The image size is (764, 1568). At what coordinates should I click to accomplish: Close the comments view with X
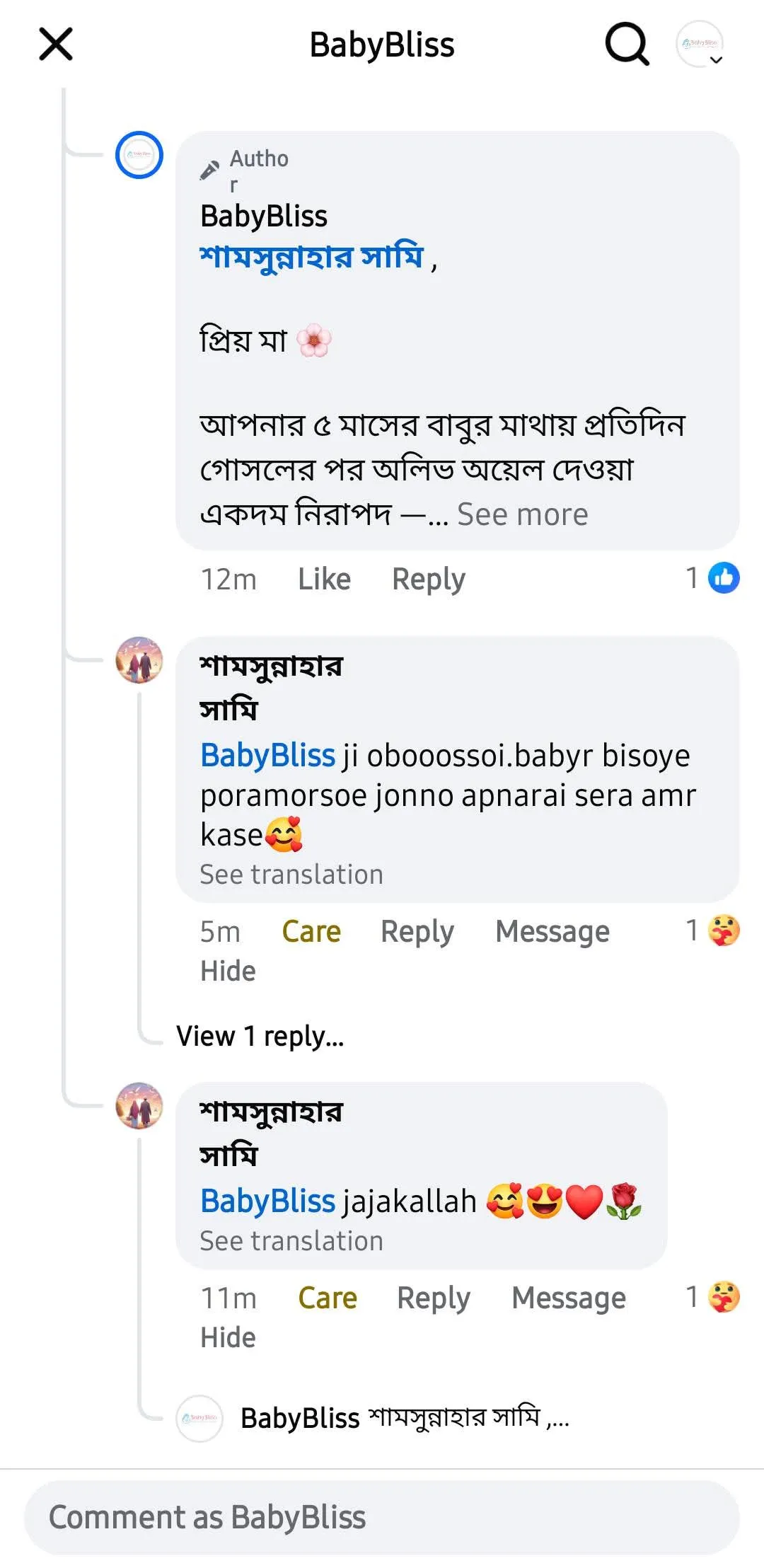[x=56, y=45]
